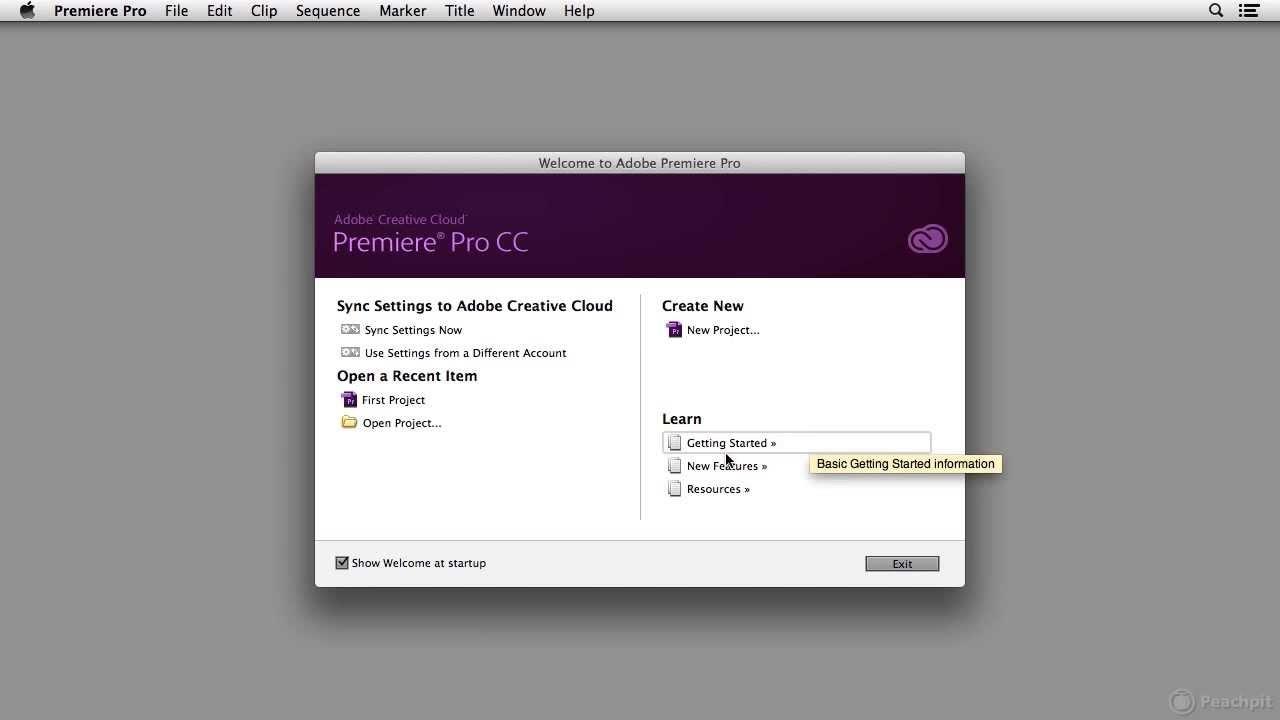Click the Sync Settings to Adobe Creative Cloud heading

pos(475,306)
